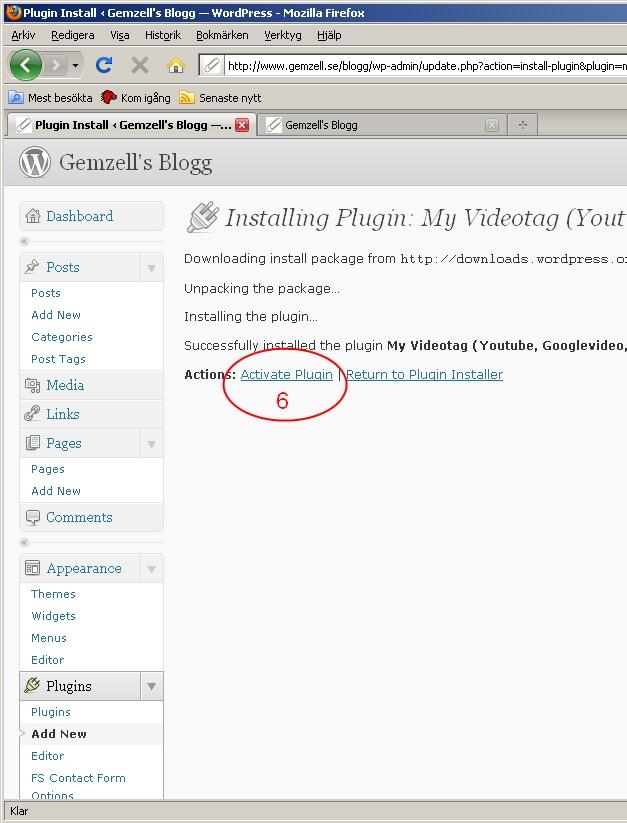This screenshot has width=627, height=823.
Task: Open a new tab with plus button
Action: (x=523, y=125)
